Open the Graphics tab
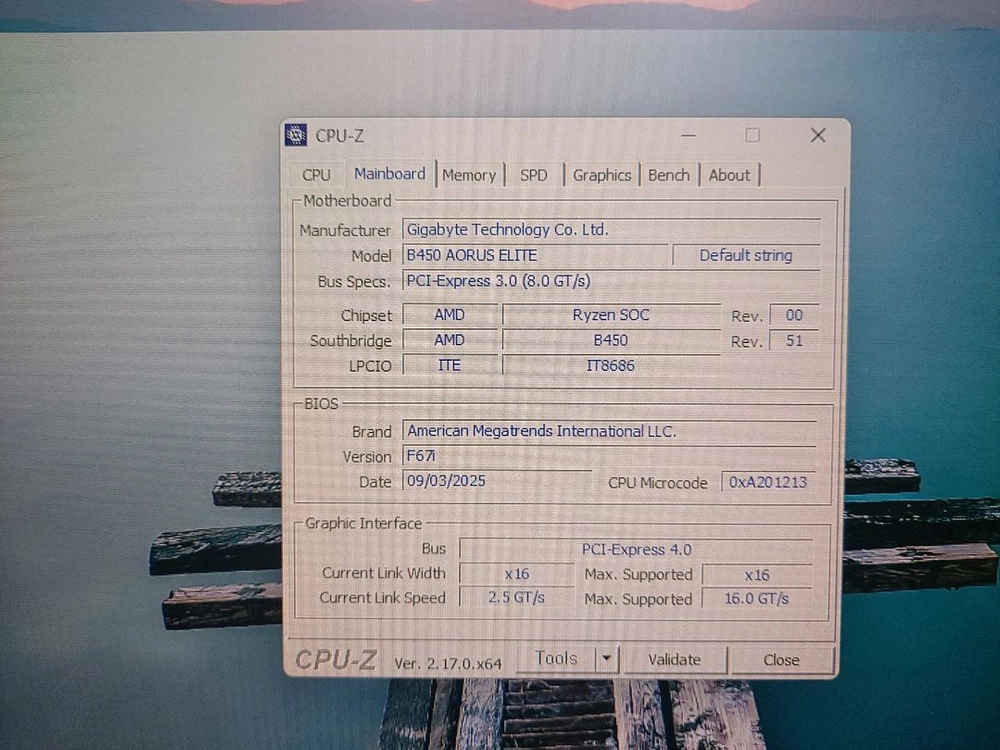The image size is (1000, 750). [602, 175]
